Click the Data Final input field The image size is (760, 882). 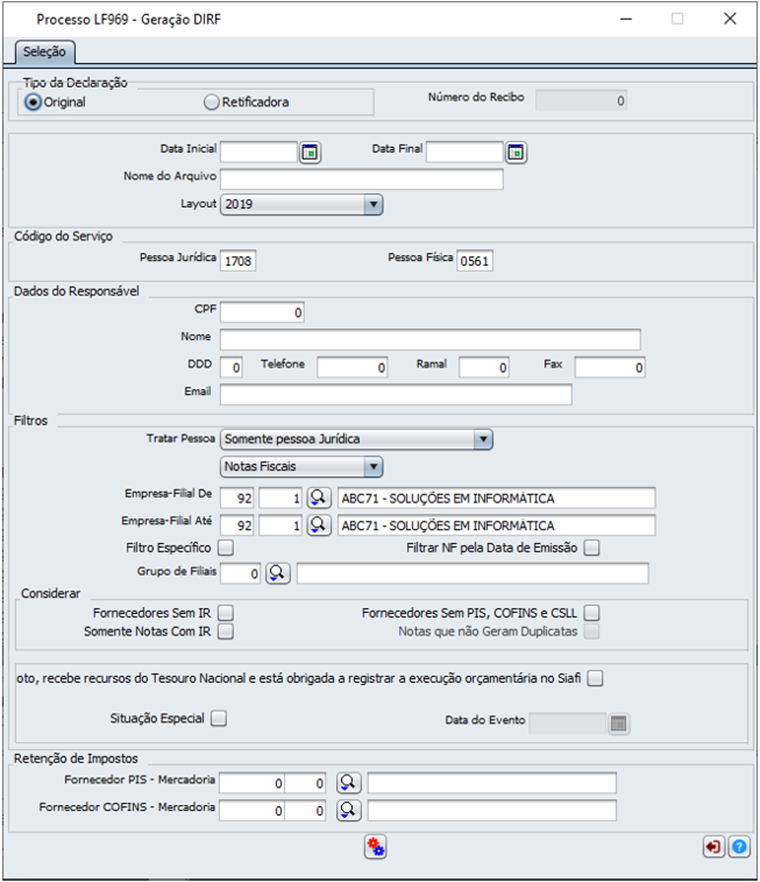(x=465, y=152)
